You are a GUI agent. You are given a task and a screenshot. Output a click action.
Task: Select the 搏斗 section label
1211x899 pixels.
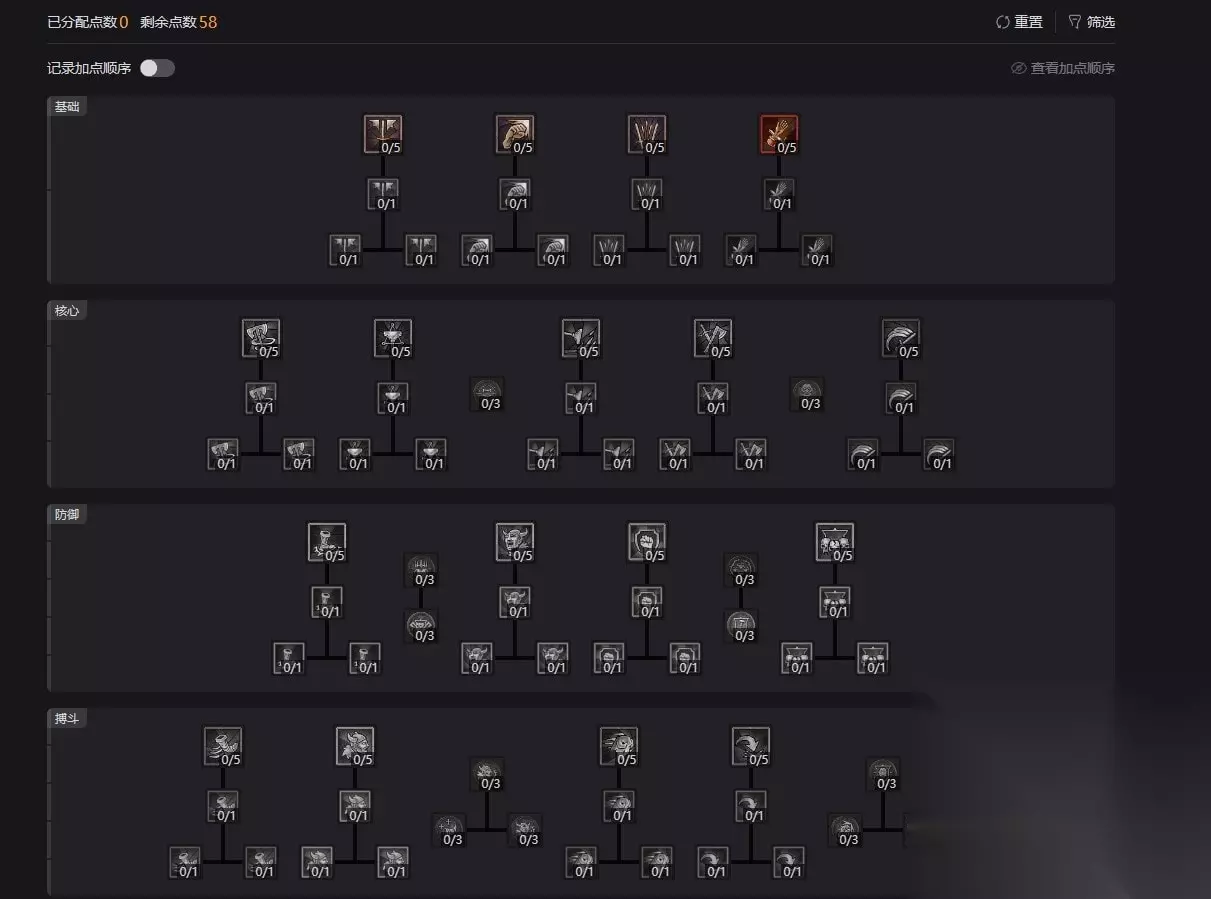(x=67, y=718)
